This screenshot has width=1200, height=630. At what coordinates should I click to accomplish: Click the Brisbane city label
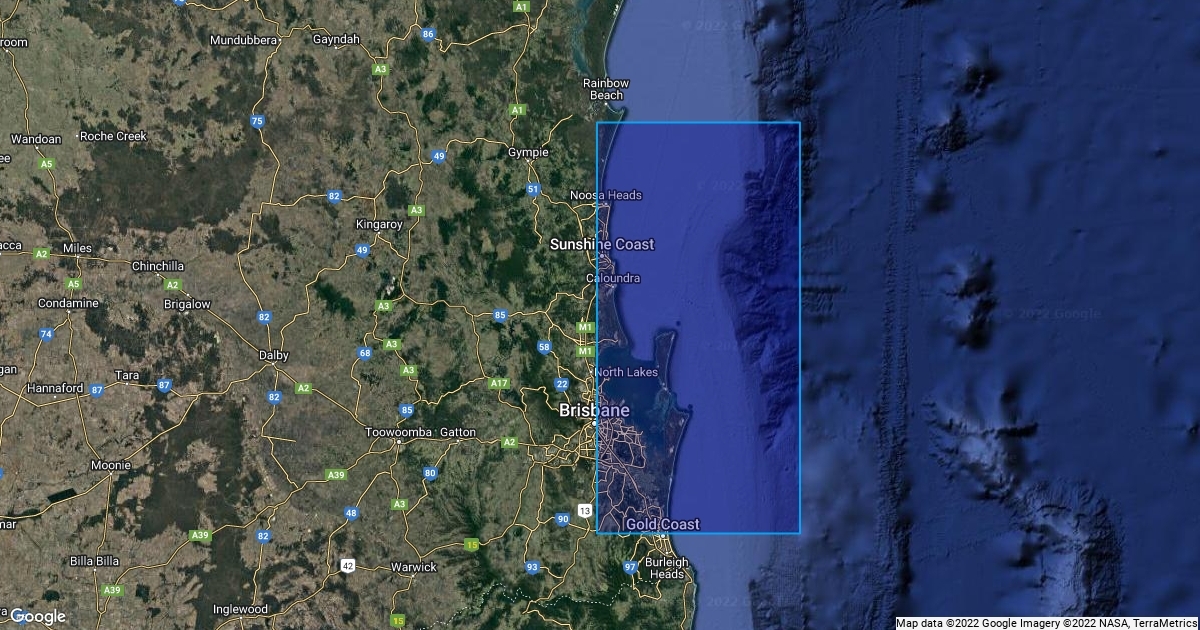point(594,411)
